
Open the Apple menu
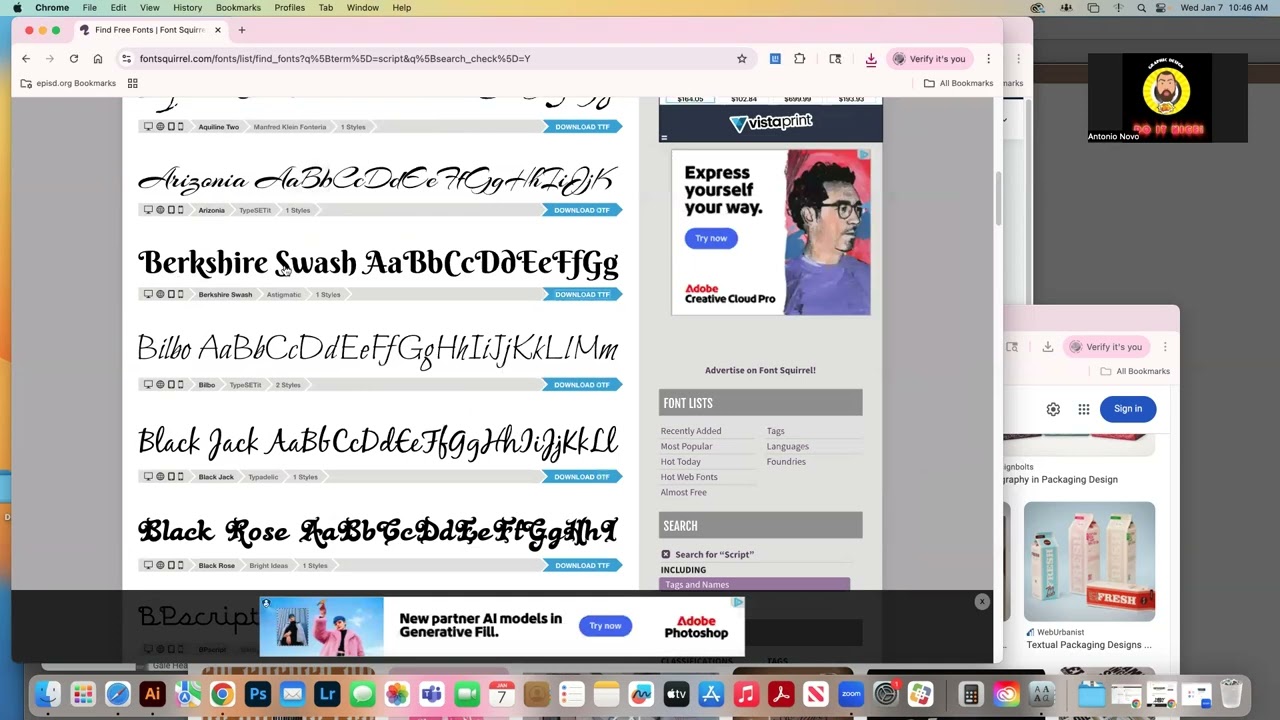17,8
